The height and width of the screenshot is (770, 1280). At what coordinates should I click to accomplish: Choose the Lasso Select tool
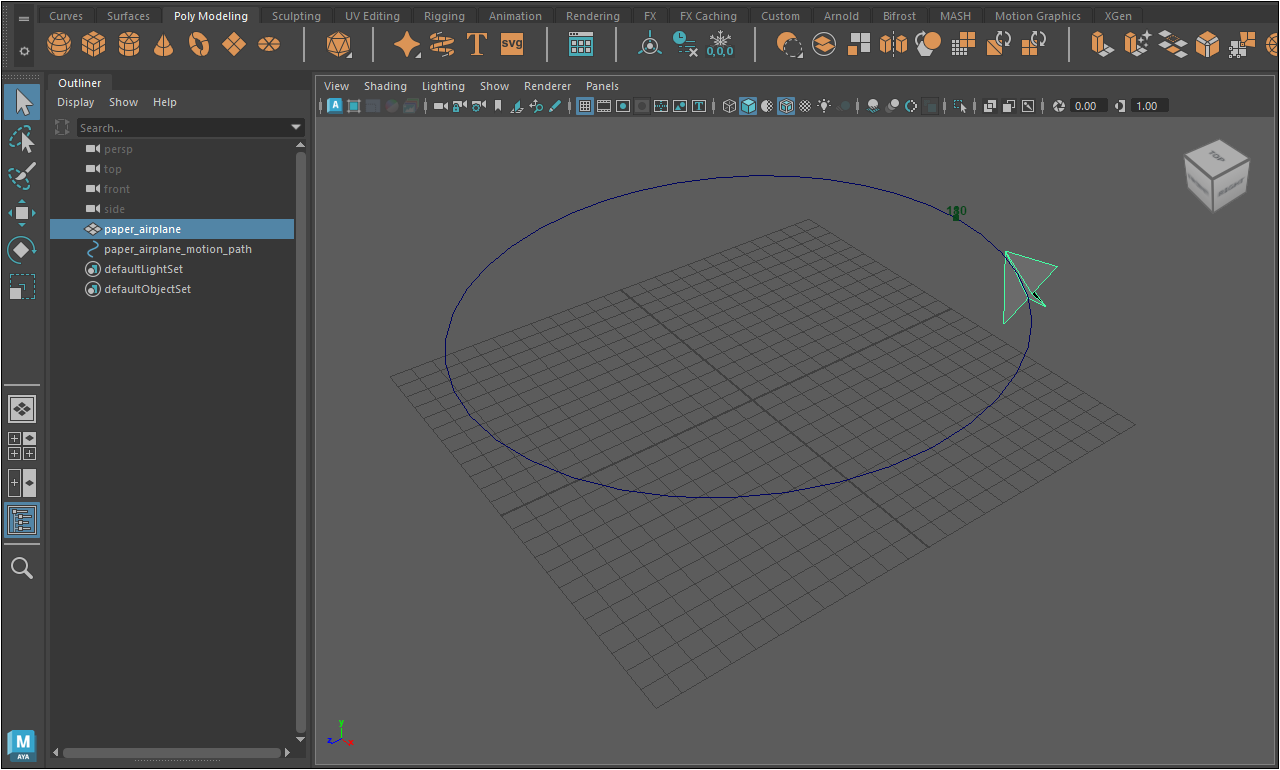pos(22,140)
